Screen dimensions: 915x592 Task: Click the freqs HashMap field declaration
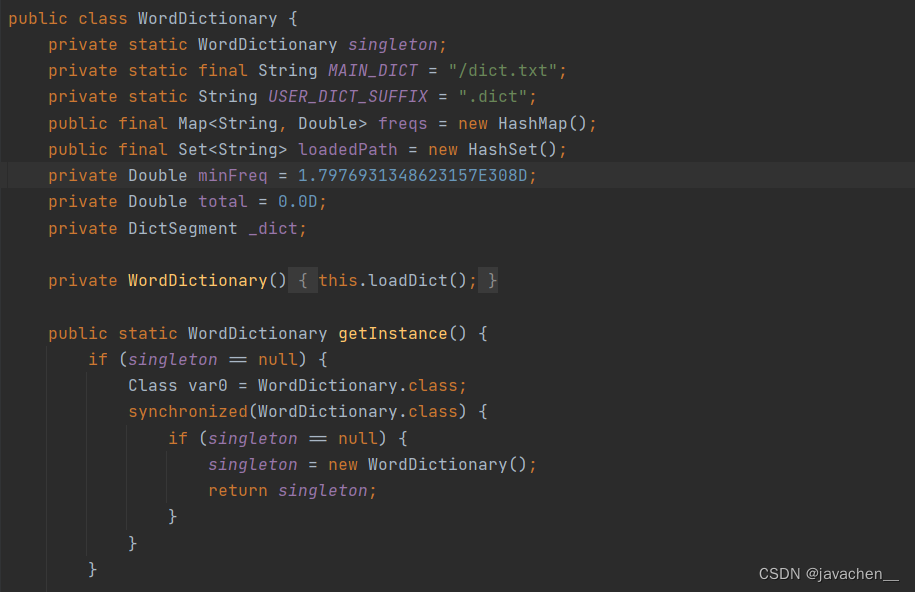pyautogui.click(x=402, y=122)
